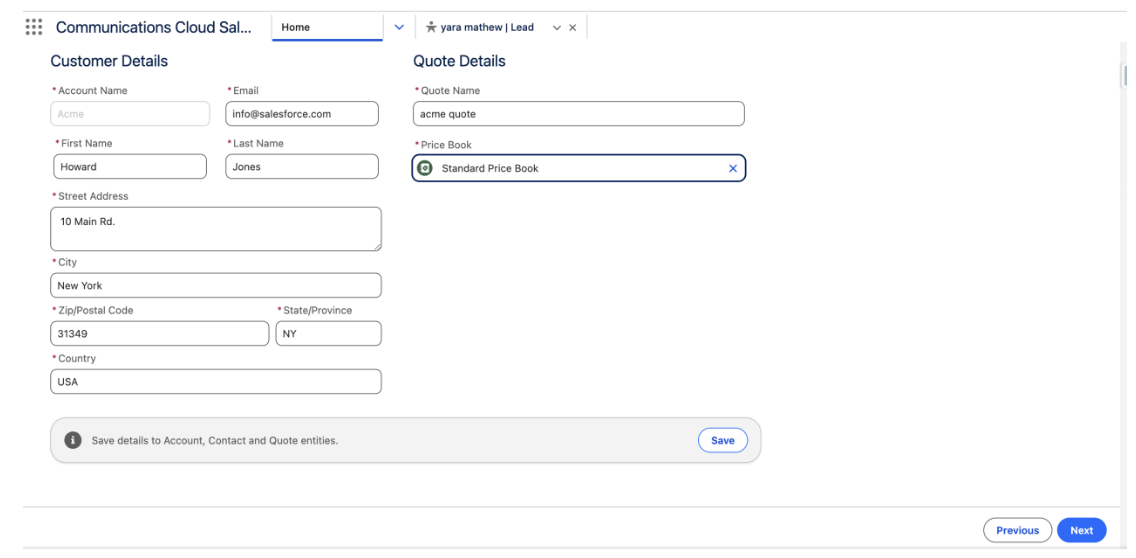Close the yara mathew Lead tab

pyautogui.click(x=572, y=27)
